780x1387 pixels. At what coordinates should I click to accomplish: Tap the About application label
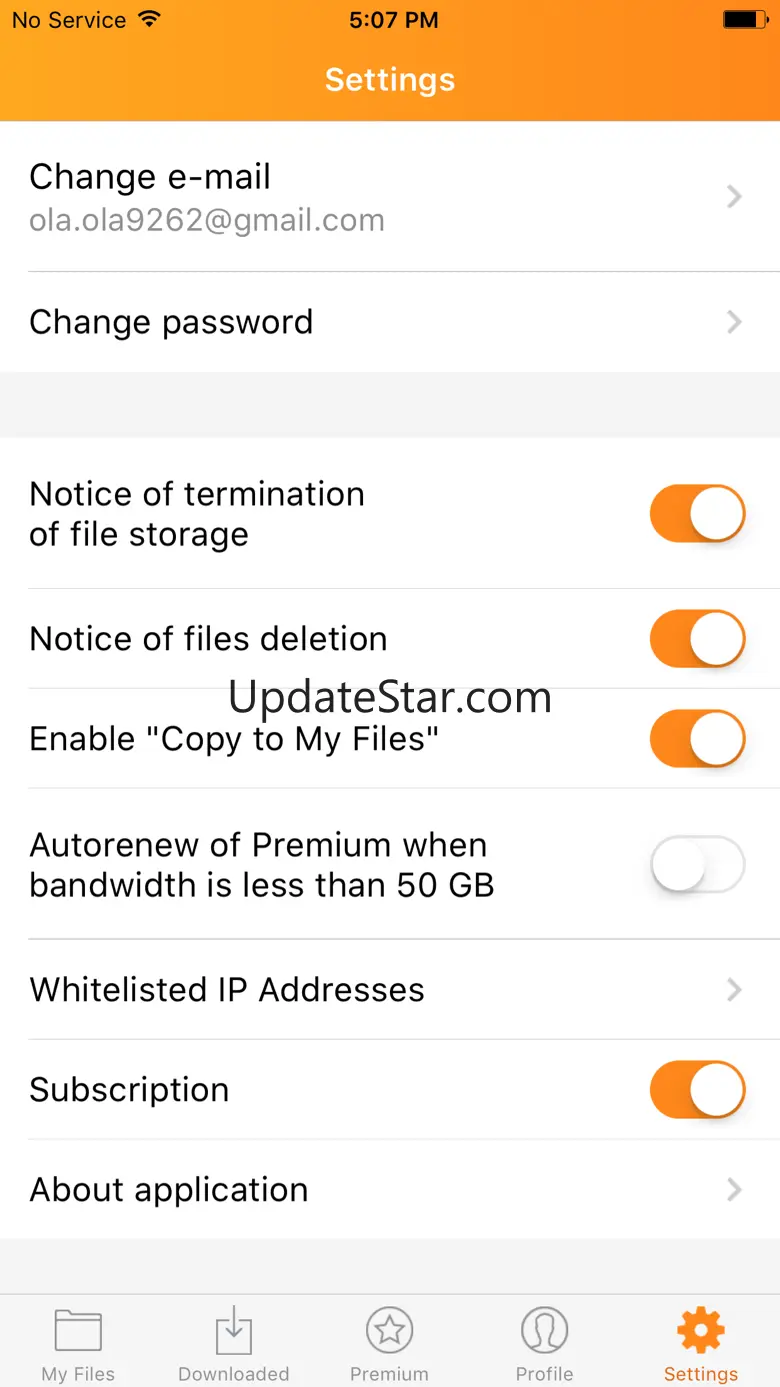[x=169, y=1190]
